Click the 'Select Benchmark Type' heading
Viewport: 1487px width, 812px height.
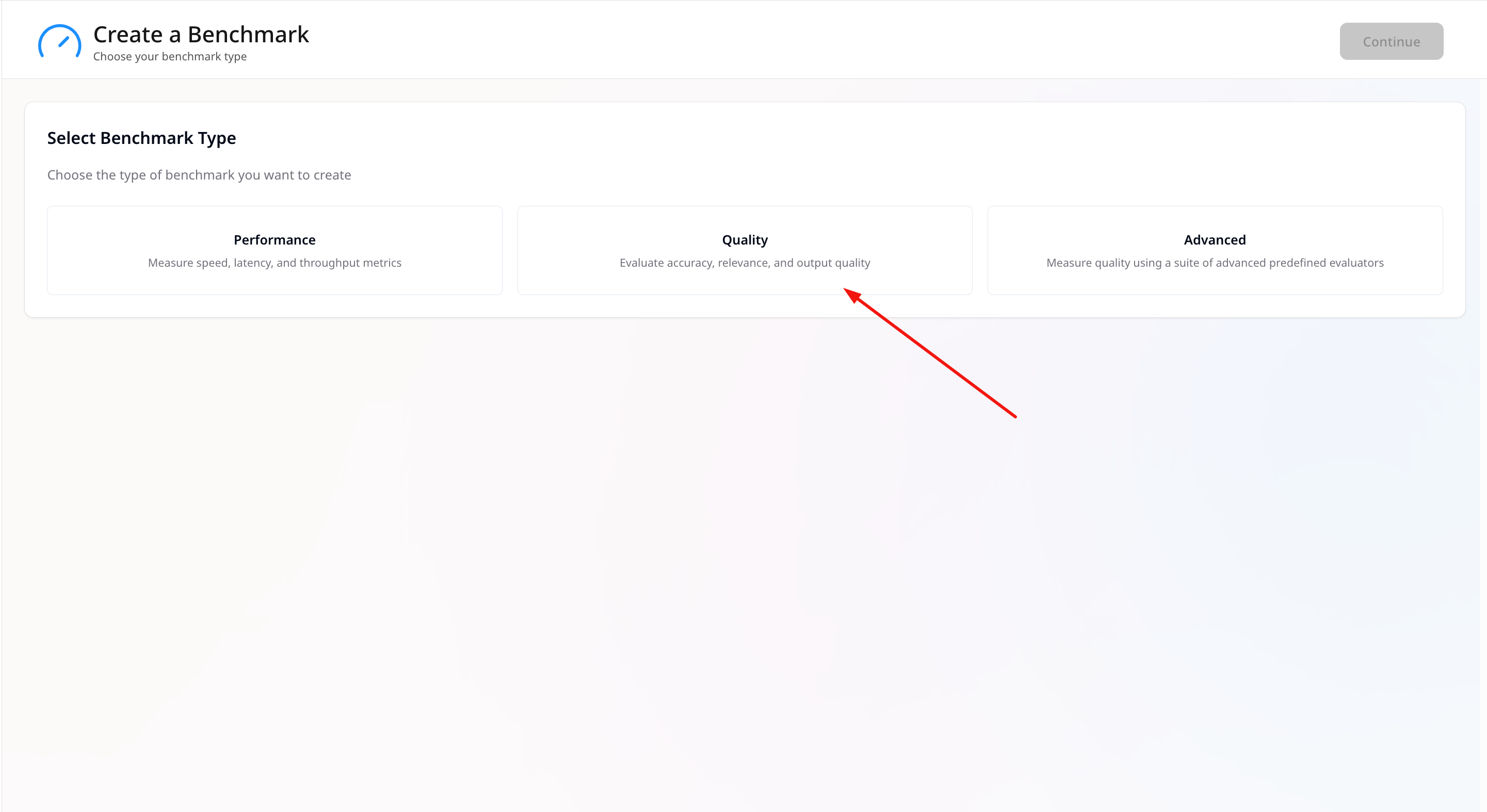141,138
